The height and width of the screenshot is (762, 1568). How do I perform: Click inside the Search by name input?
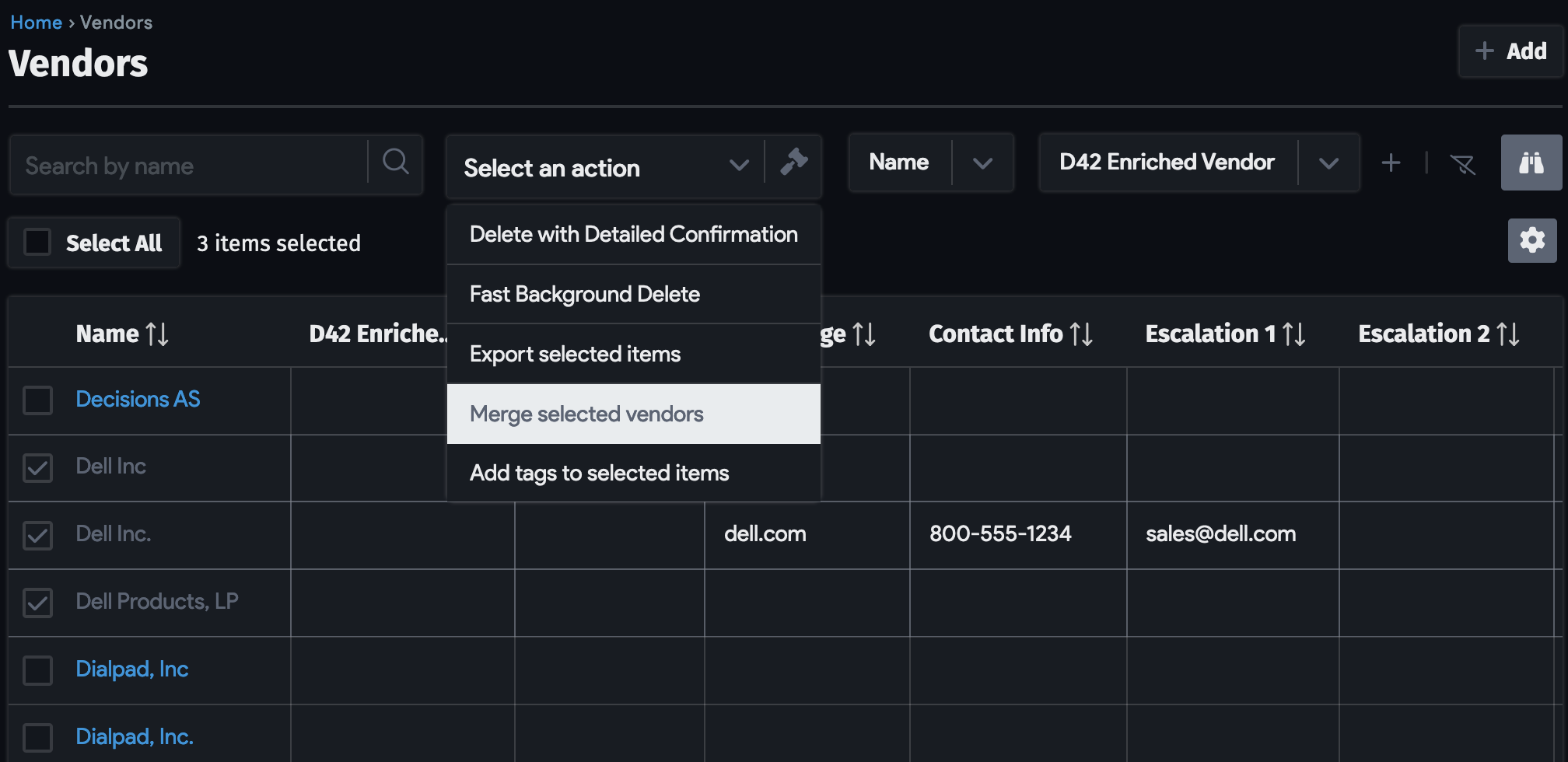tap(187, 165)
